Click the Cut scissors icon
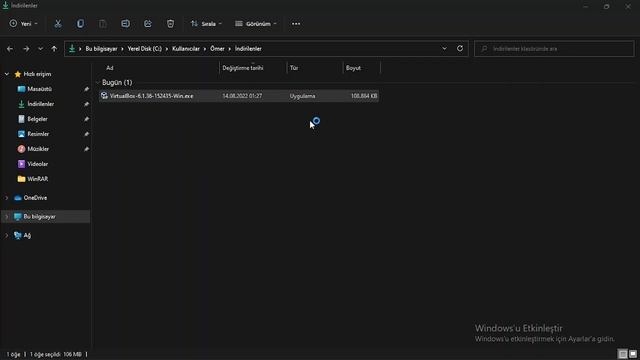Screen dimensions: 640x360 [x=58, y=24]
